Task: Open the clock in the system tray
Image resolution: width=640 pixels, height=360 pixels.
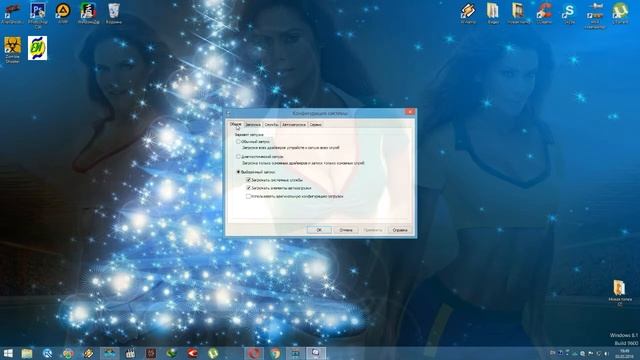Action: [624, 353]
